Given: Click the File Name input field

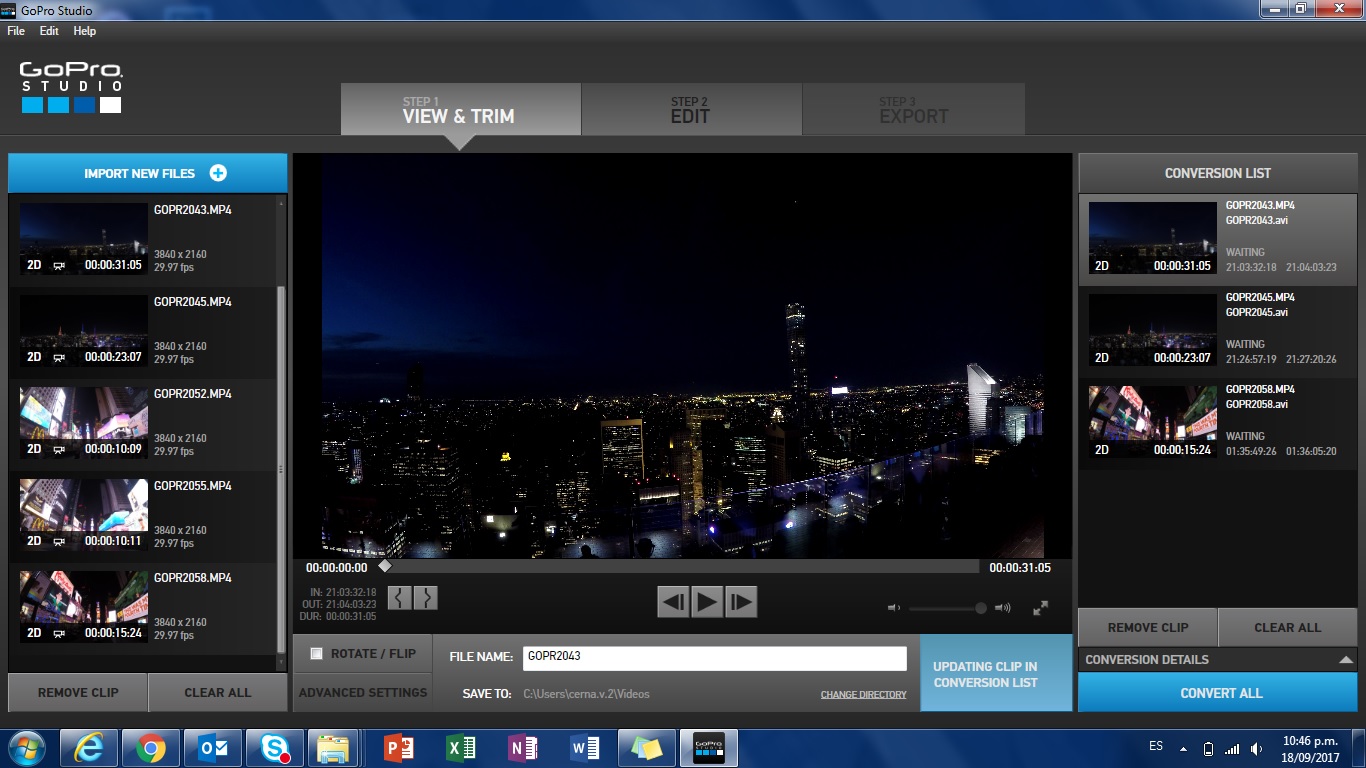Looking at the screenshot, I should pyautogui.click(x=714, y=657).
